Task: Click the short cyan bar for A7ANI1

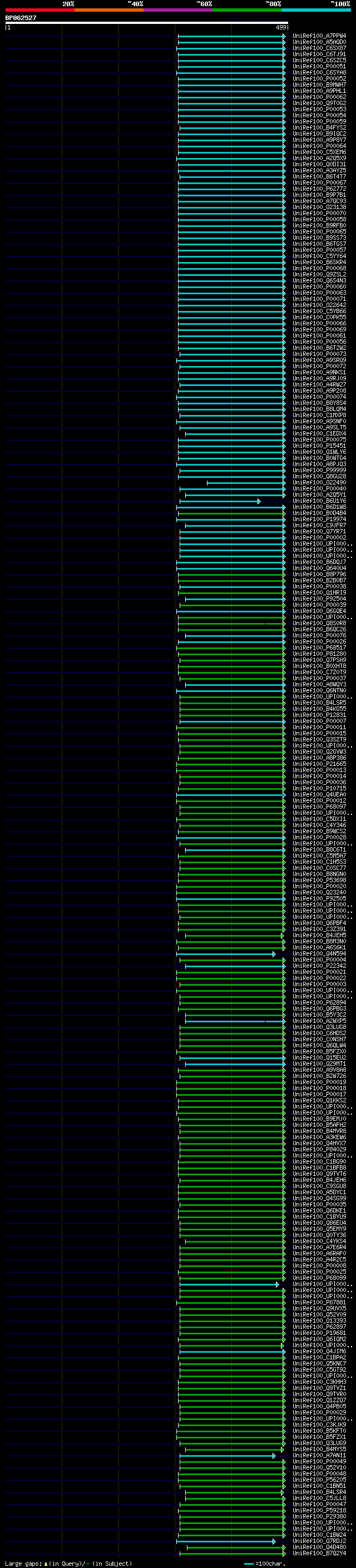Action: coord(228,1456)
